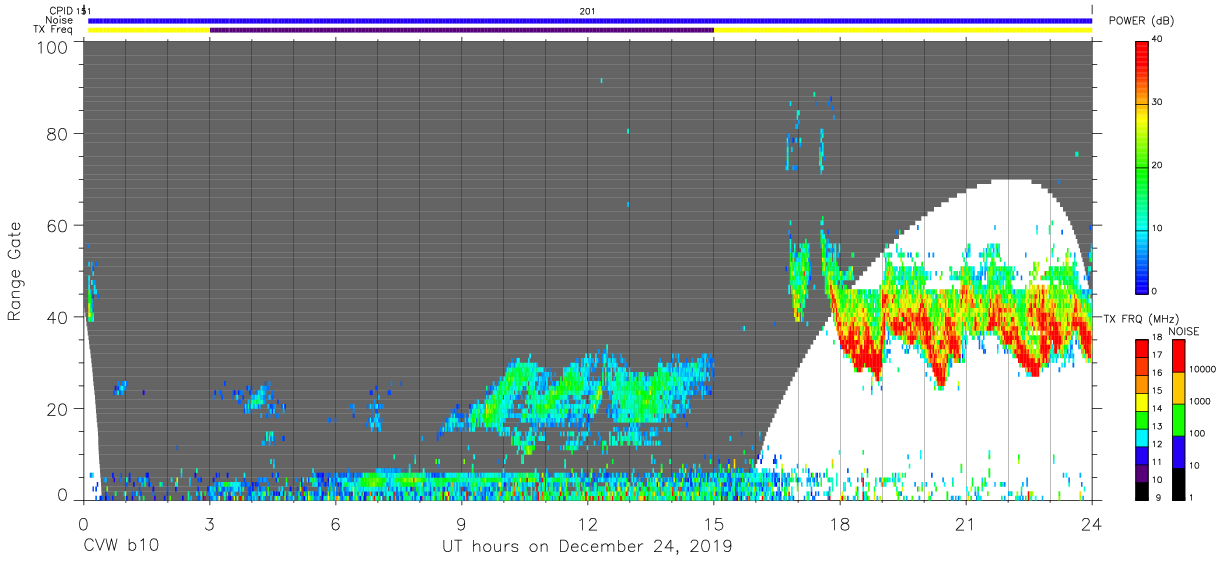Click the purple swatch in TX FRQ legend

tap(1143, 471)
